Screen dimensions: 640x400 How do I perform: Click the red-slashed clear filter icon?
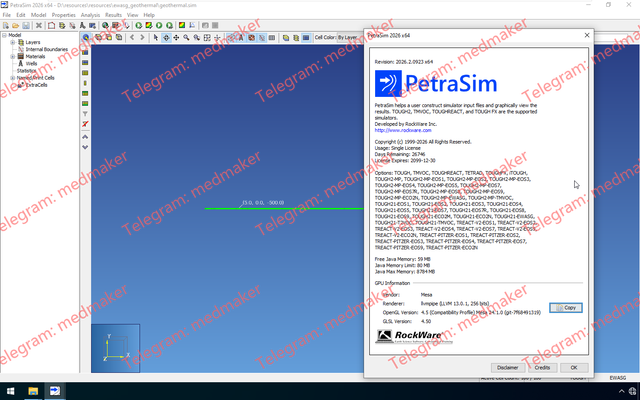tap(85, 124)
